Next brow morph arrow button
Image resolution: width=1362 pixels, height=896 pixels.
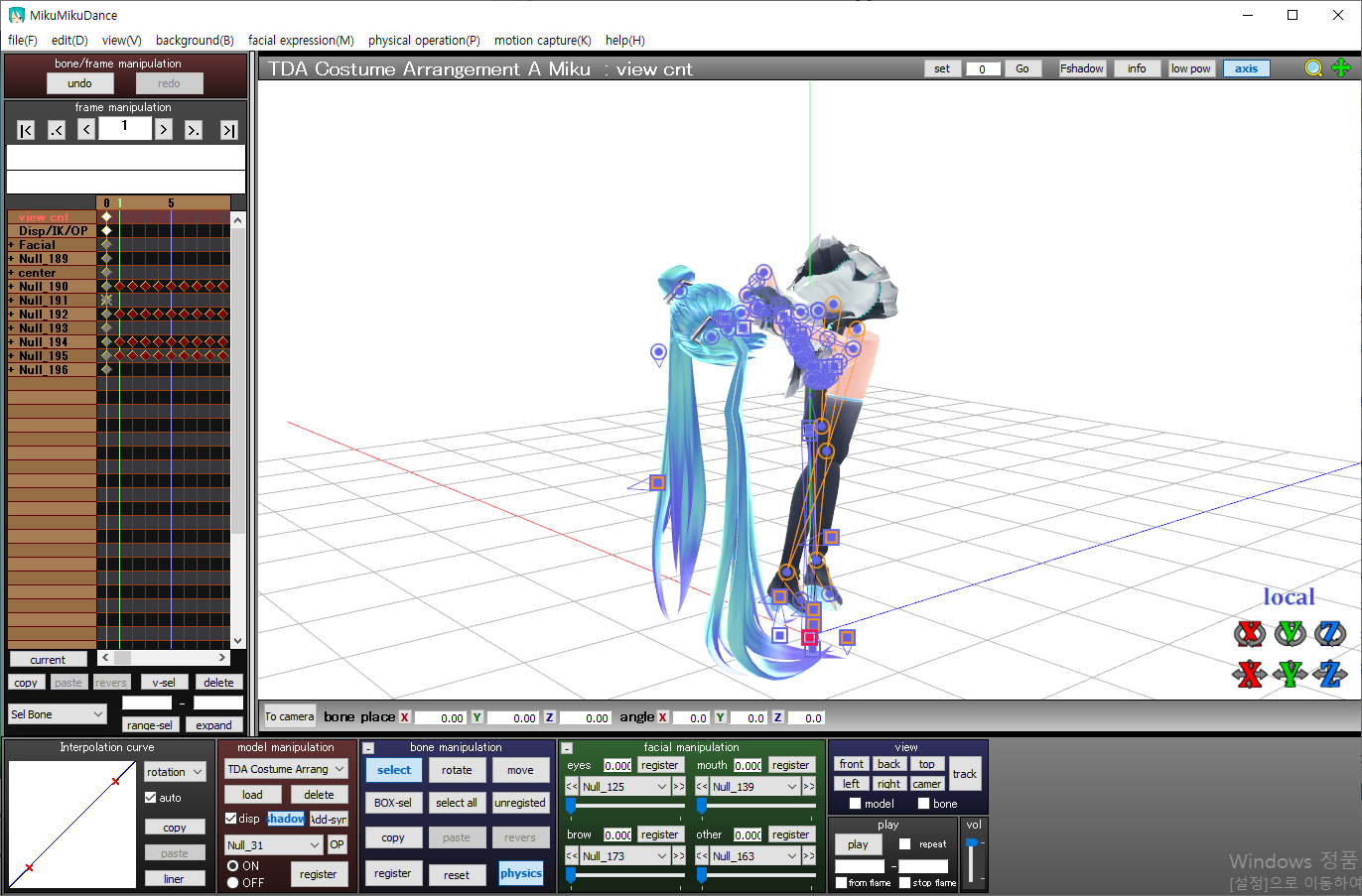pyautogui.click(x=679, y=856)
